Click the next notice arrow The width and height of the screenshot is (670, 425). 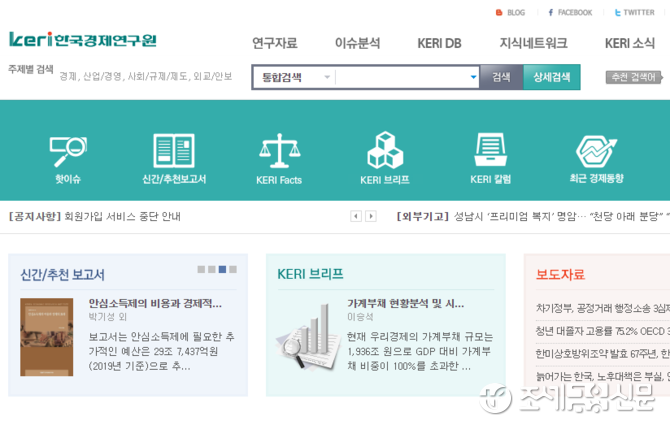371,216
